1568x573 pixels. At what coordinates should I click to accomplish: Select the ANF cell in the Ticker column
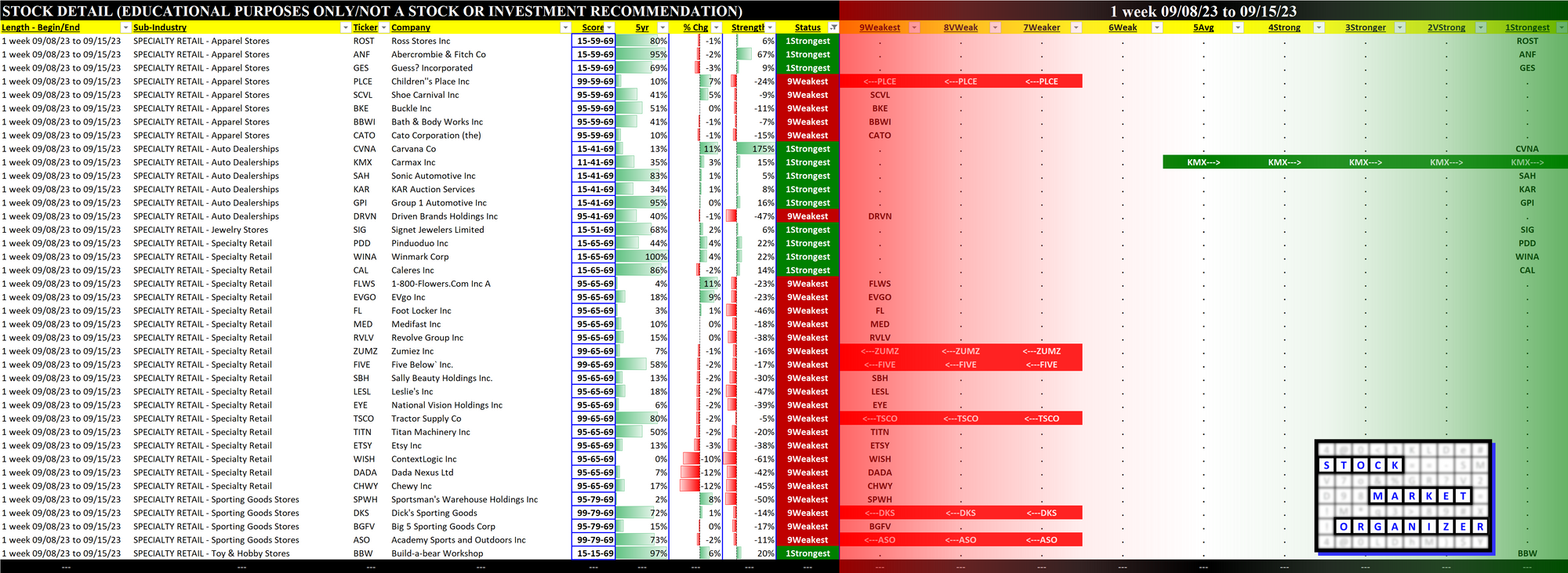[361, 54]
